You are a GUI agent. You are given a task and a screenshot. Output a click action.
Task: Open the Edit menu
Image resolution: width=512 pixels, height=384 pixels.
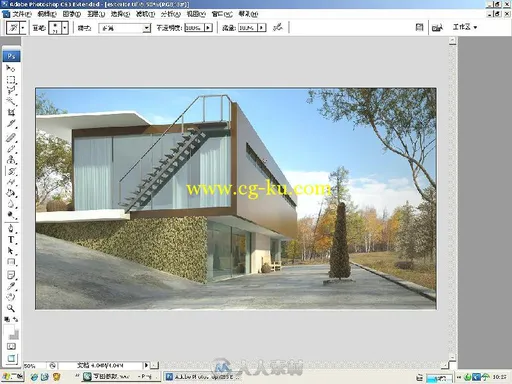(47, 14)
